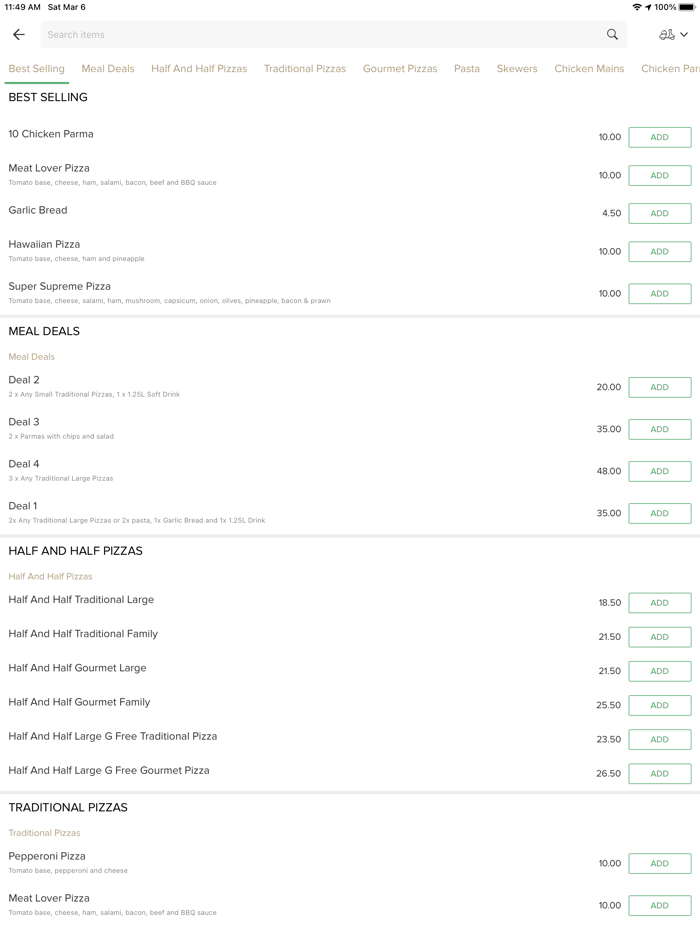Open the Half And Half Pizzas tab

pyautogui.click(x=199, y=69)
